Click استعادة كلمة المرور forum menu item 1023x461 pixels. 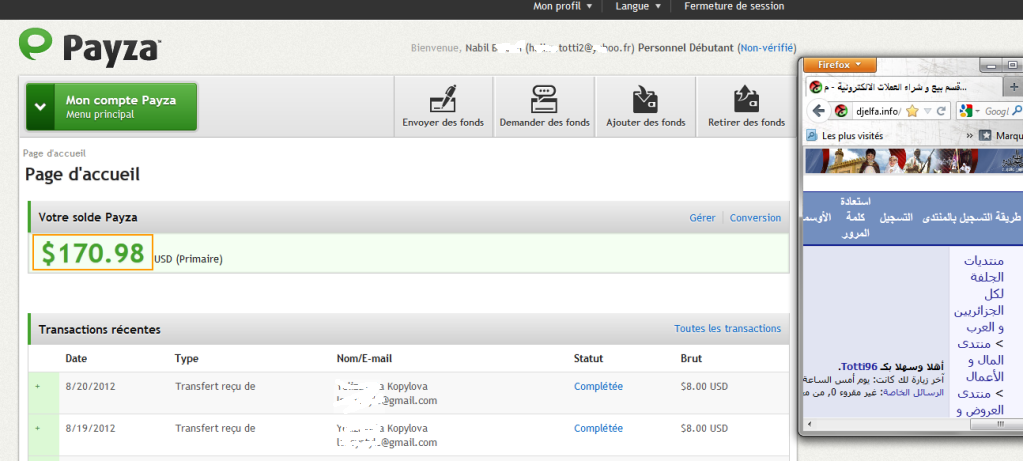click(855, 217)
